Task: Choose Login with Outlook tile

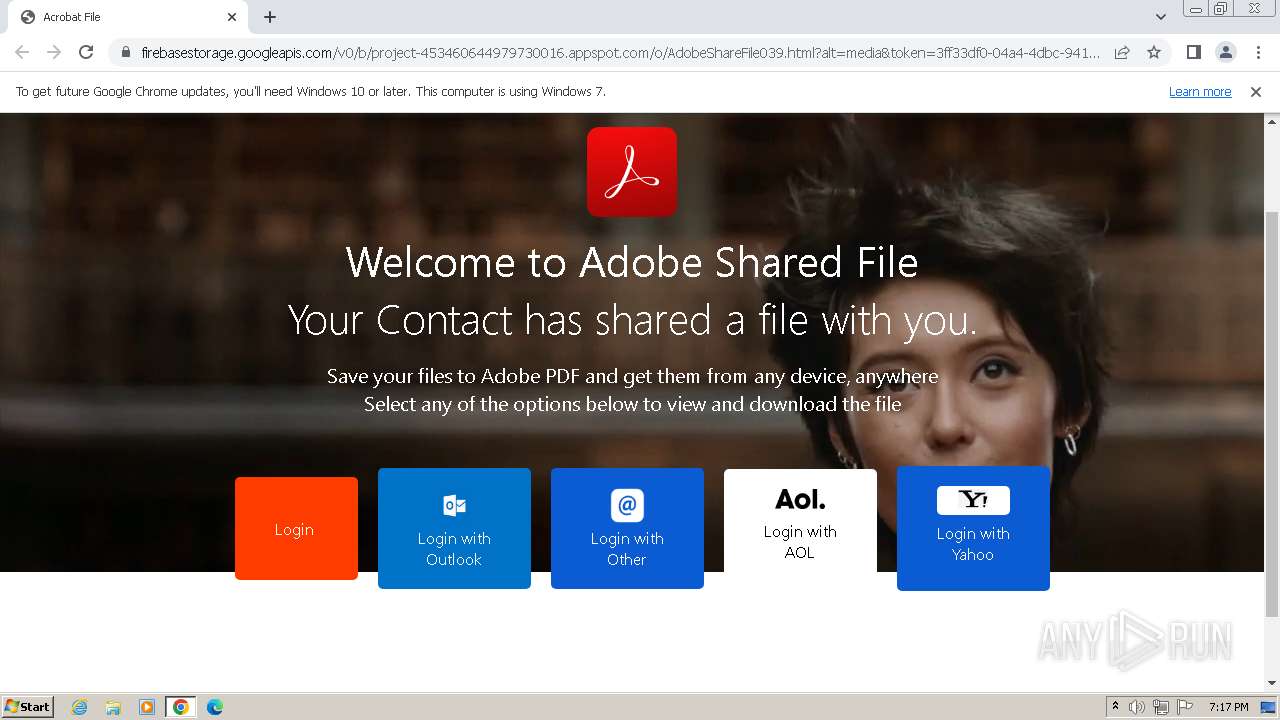Action: [x=454, y=528]
